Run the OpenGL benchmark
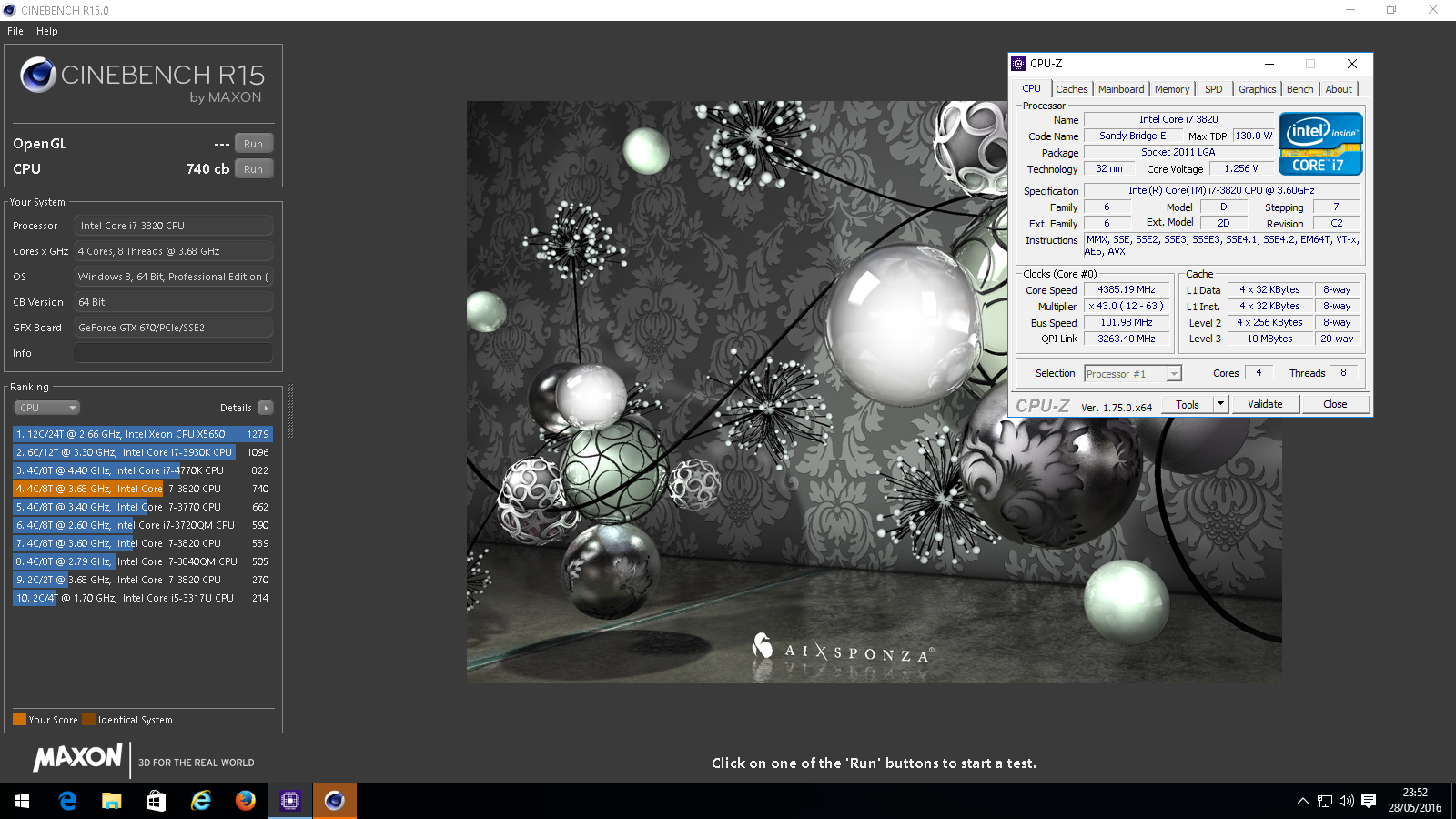 coord(254,144)
